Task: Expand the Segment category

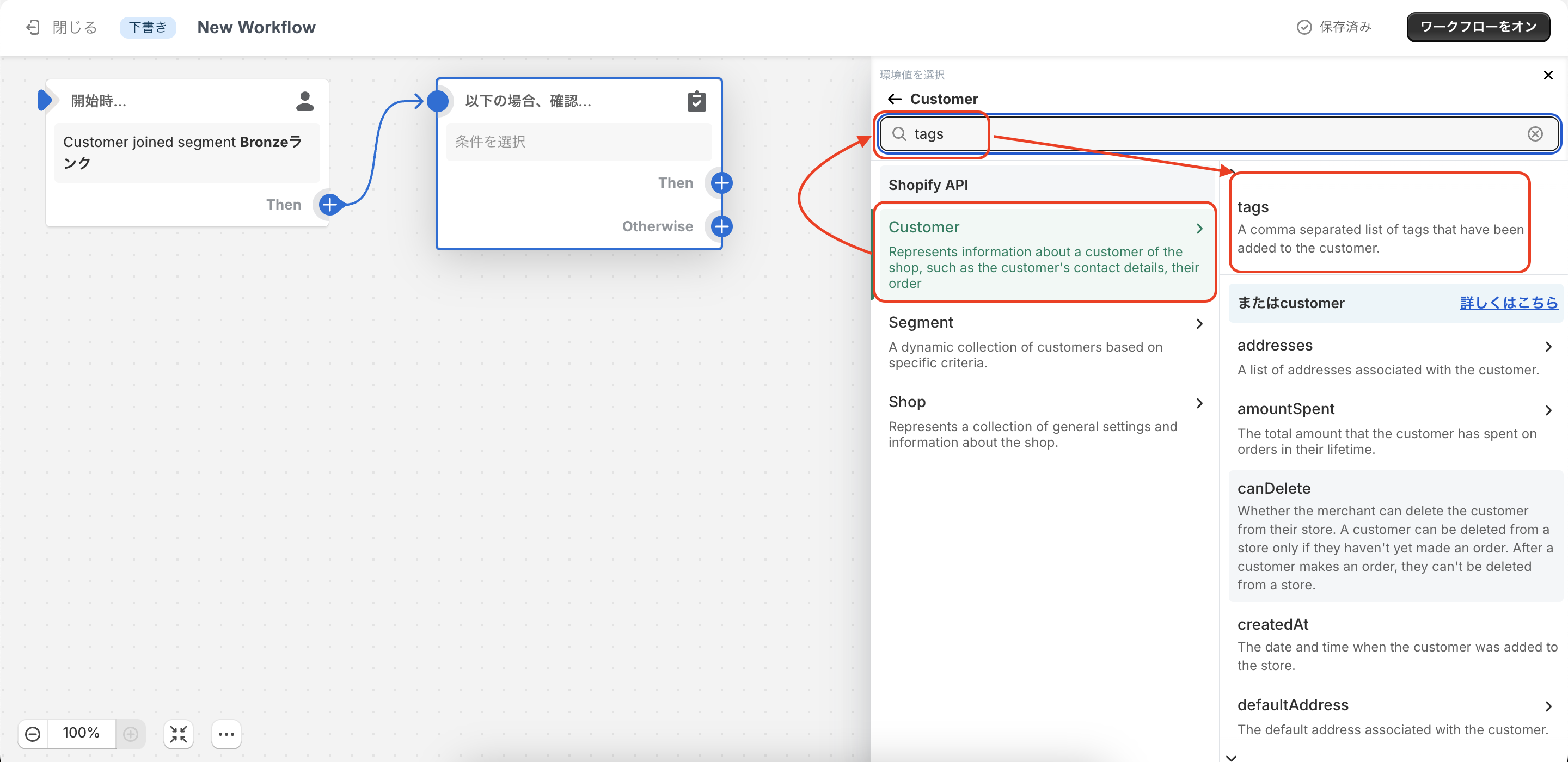Action: [1198, 324]
